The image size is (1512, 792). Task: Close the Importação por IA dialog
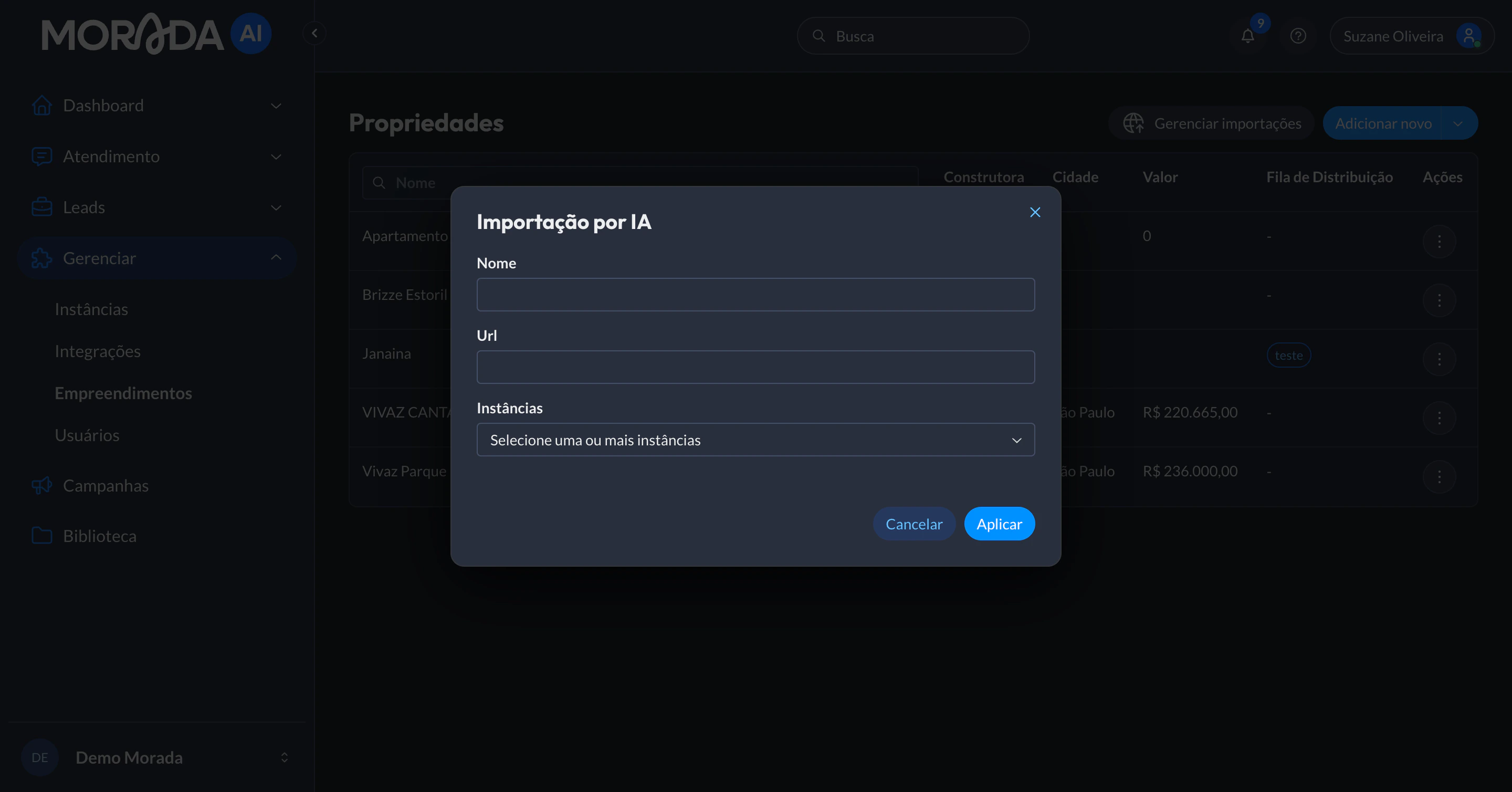click(x=1035, y=213)
